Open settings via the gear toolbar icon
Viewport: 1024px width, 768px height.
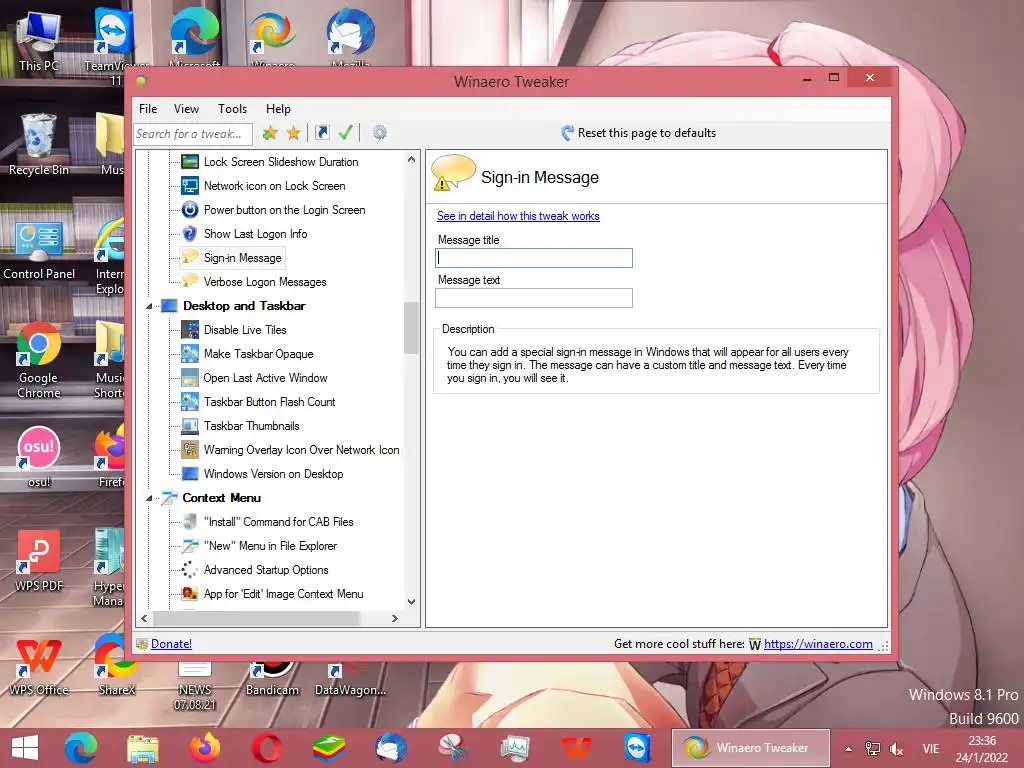[379, 133]
